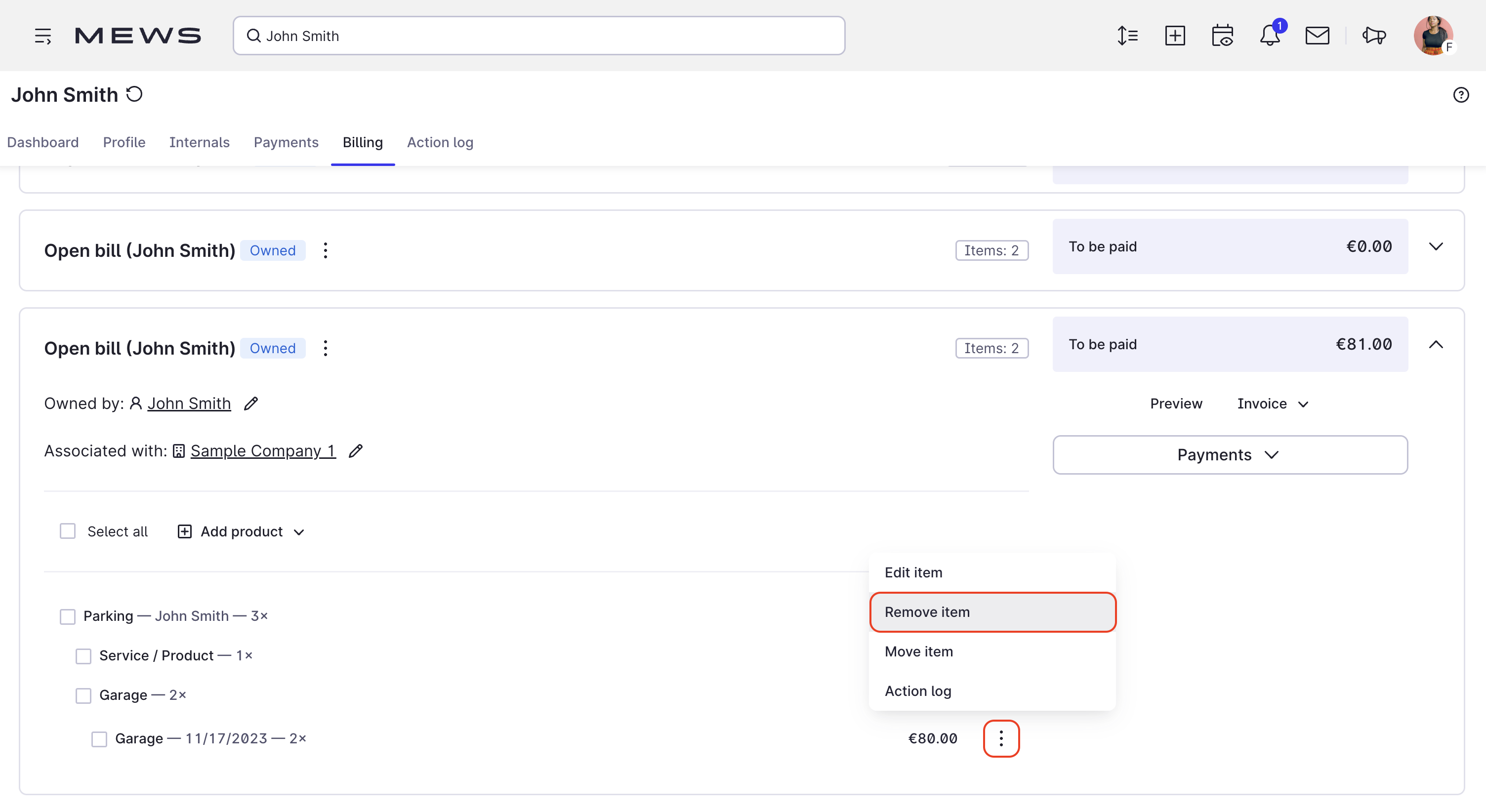Image resolution: width=1486 pixels, height=812 pixels.
Task: Edit associated company pencil icon
Action: [356, 451]
